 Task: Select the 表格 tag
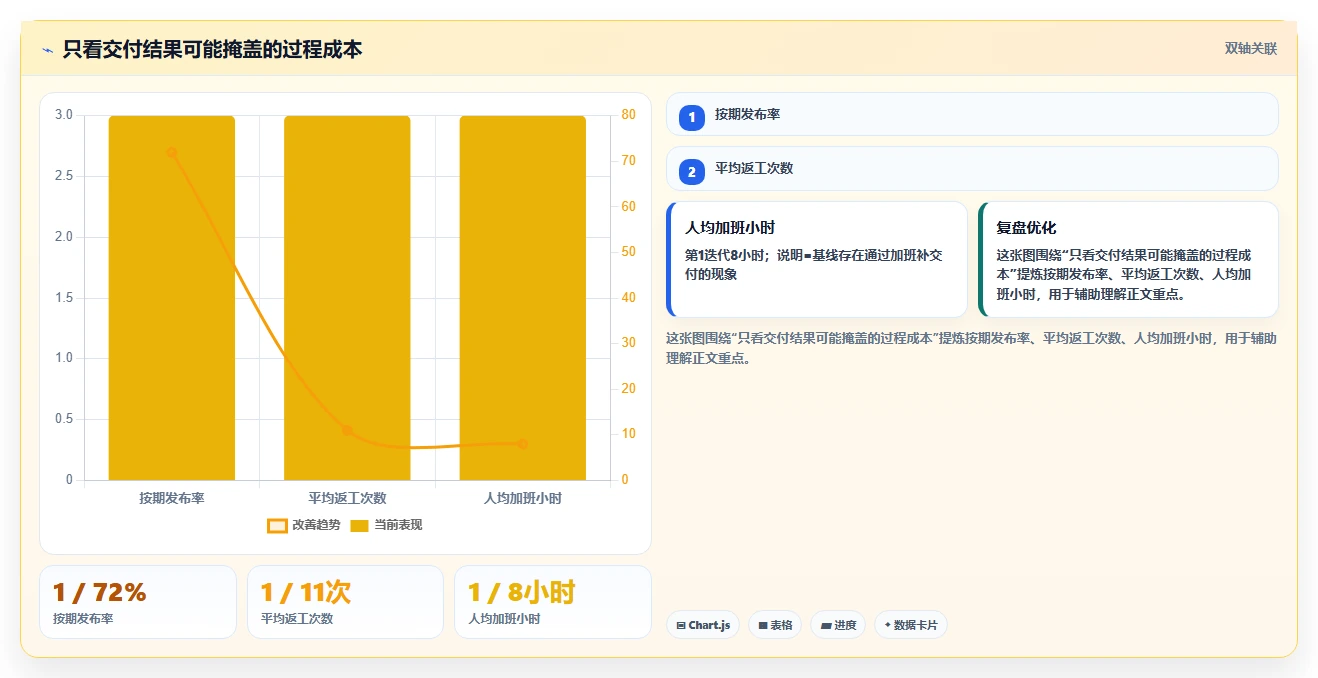[775, 625]
